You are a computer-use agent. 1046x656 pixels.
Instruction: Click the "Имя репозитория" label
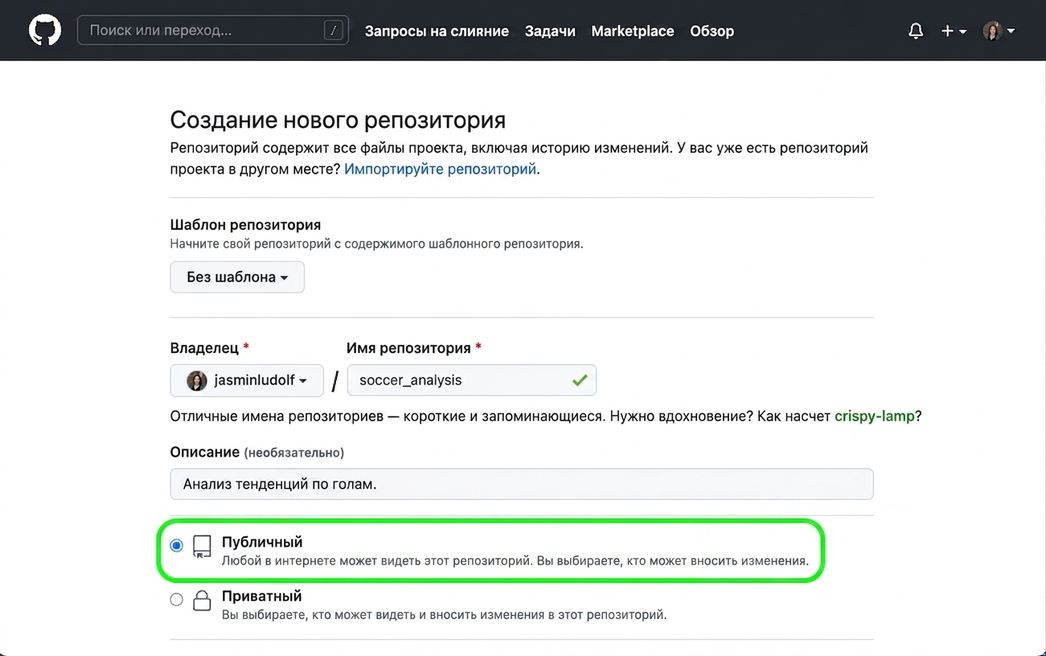(x=408, y=348)
